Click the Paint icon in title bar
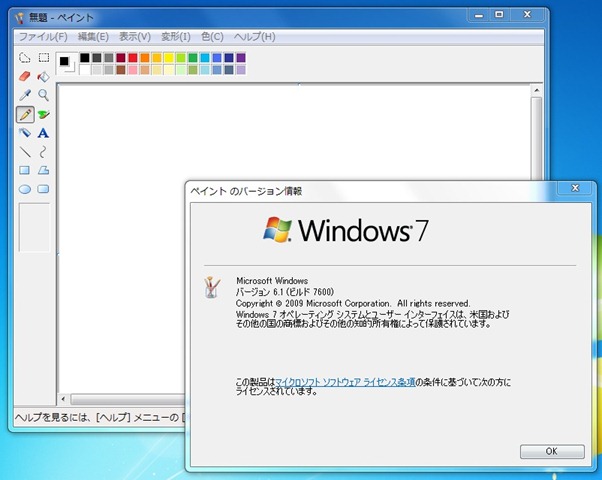 point(20,17)
